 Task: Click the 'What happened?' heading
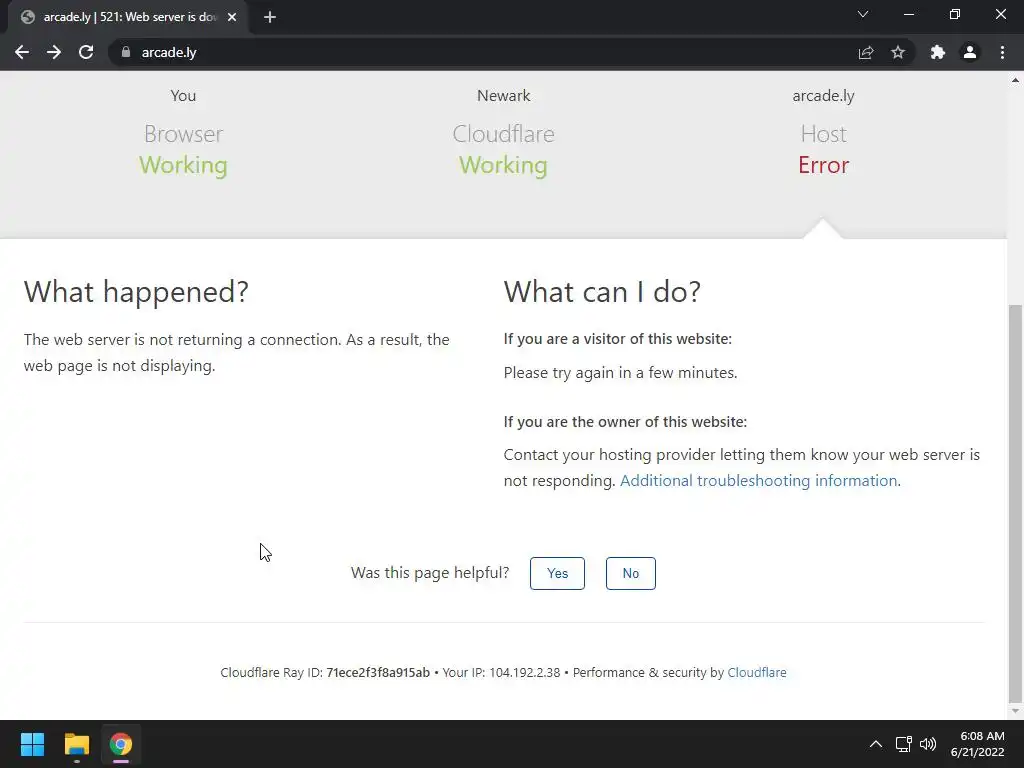(136, 291)
